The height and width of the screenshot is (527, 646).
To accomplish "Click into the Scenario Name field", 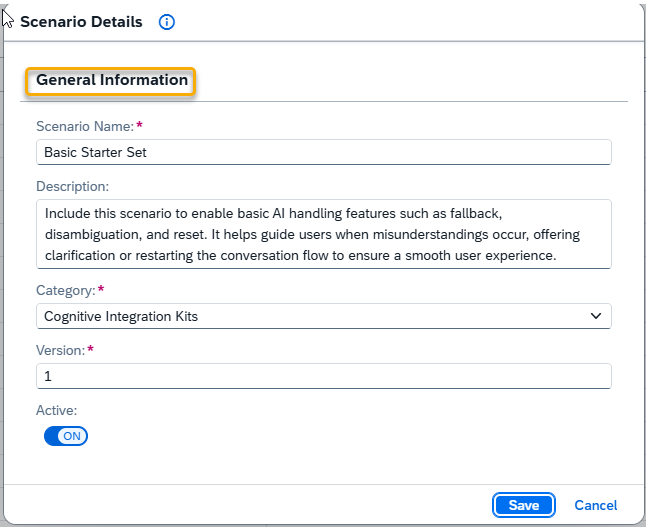I will [x=323, y=152].
